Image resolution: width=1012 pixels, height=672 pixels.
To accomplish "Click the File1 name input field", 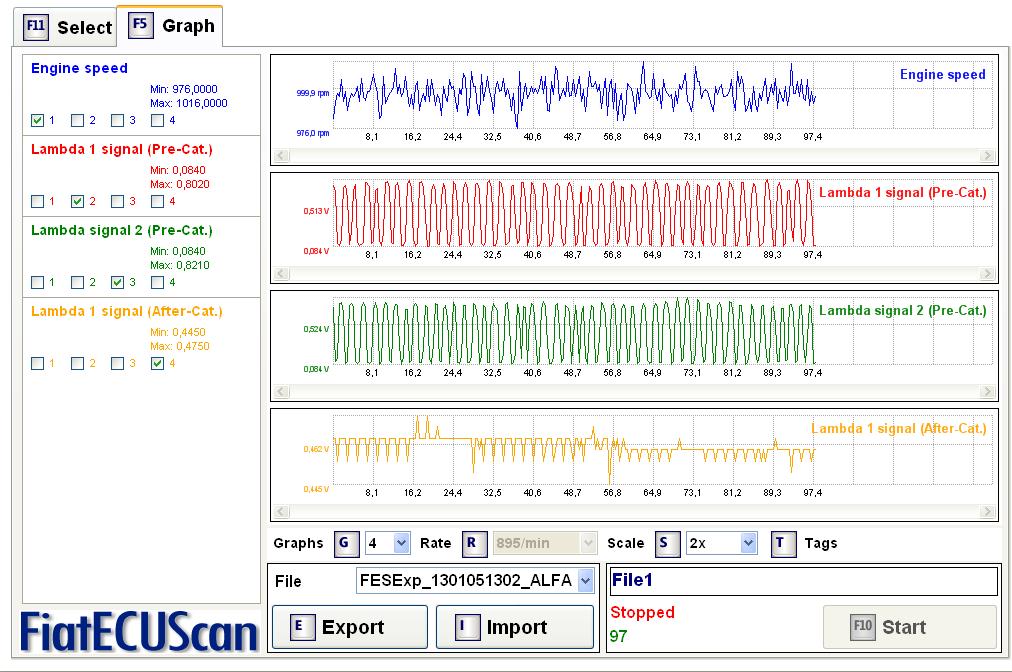I will coord(804,581).
